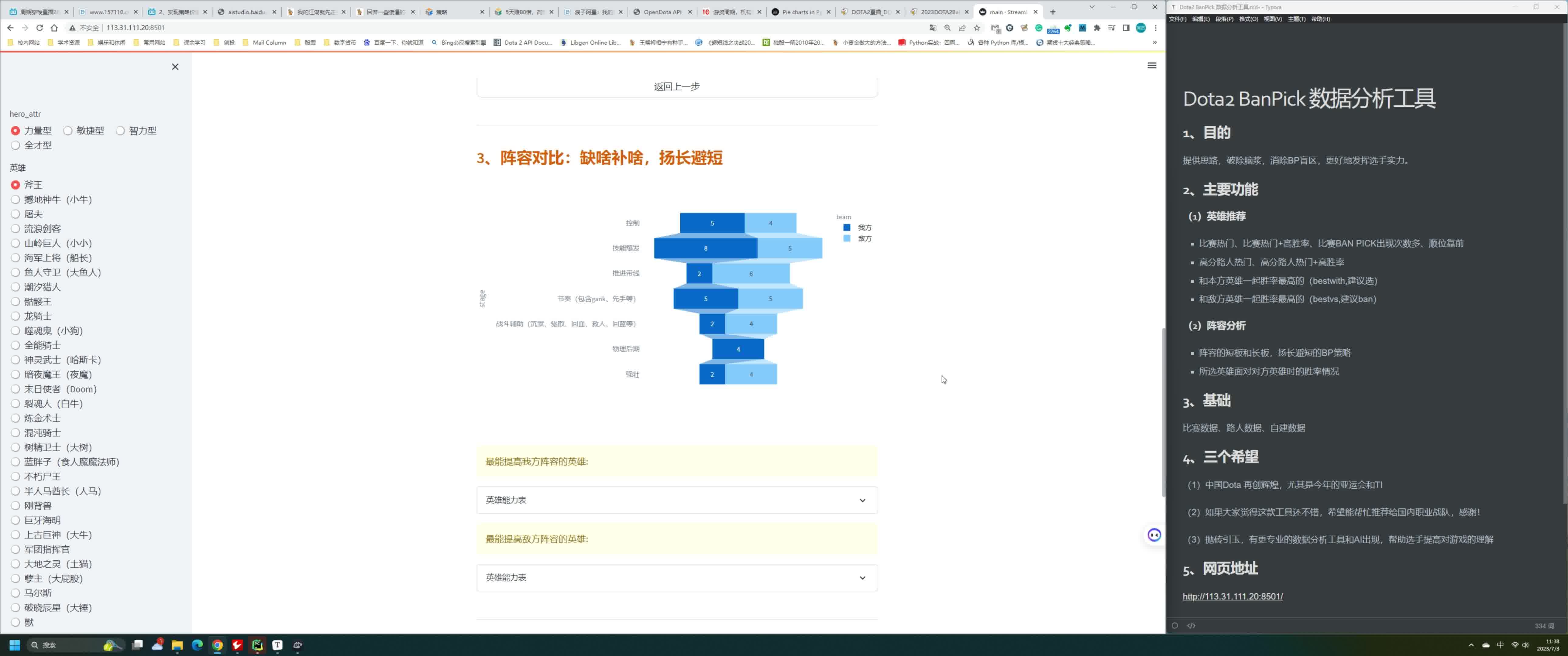1568x656 pixels.
Task: Choose hero 刚背兽
Action: 32,506
